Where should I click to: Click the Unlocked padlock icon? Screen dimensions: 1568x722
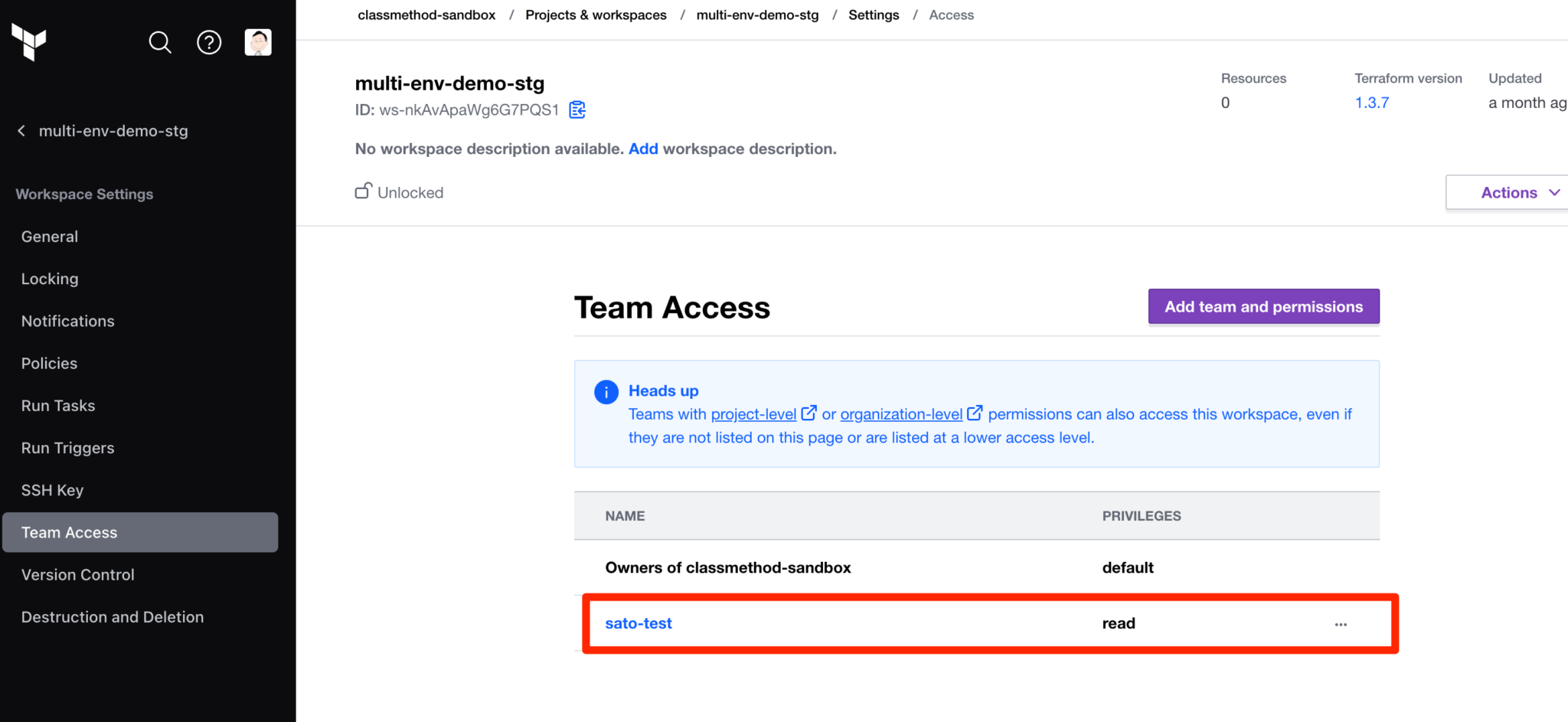(x=363, y=191)
